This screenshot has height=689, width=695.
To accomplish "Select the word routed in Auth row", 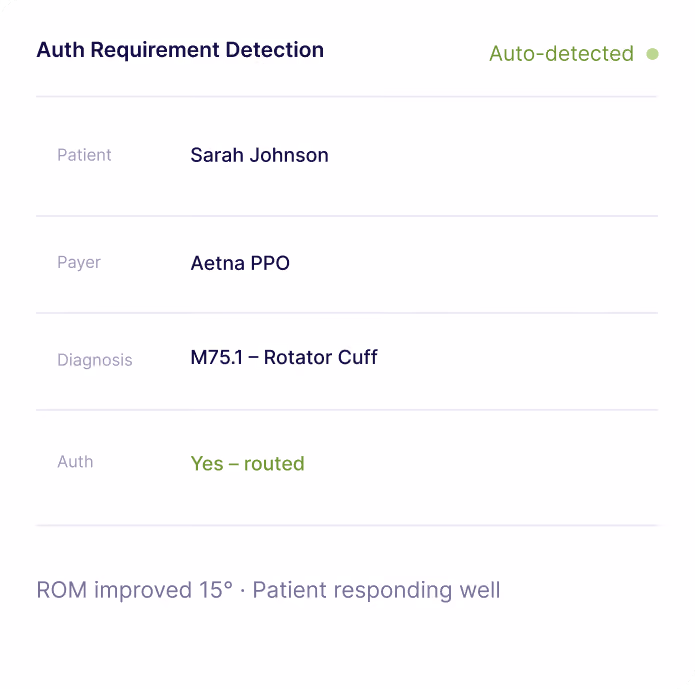I will (x=274, y=464).
